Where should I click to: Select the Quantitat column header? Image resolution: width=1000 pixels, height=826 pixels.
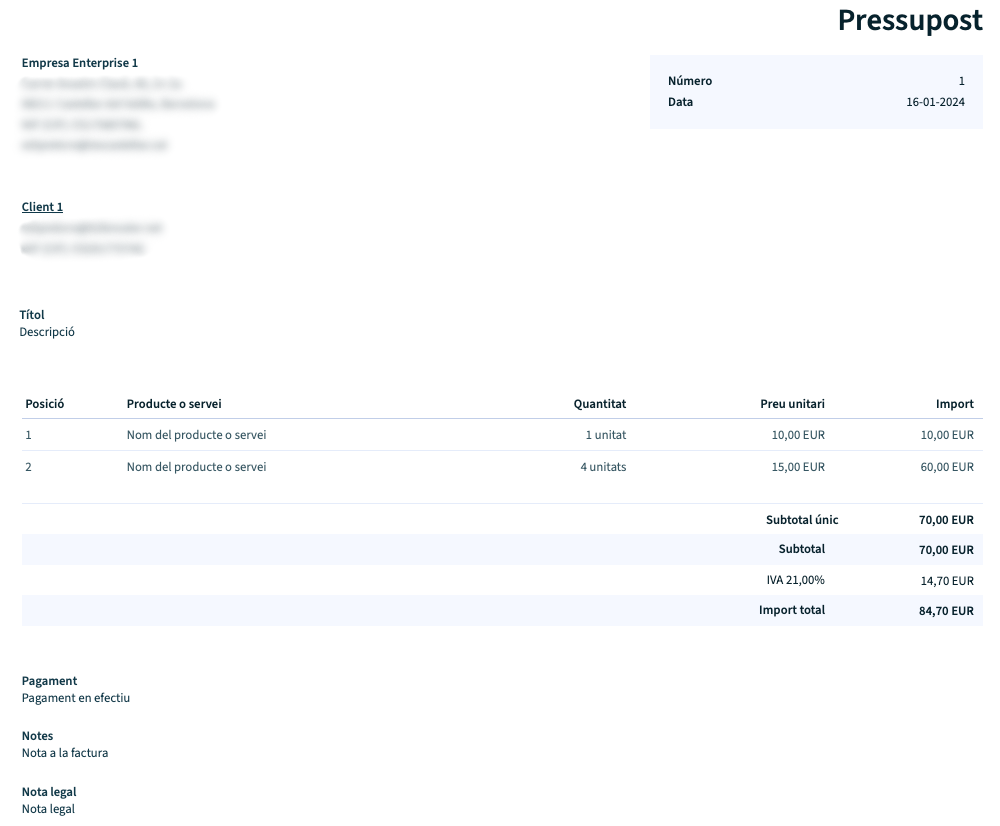tap(600, 403)
